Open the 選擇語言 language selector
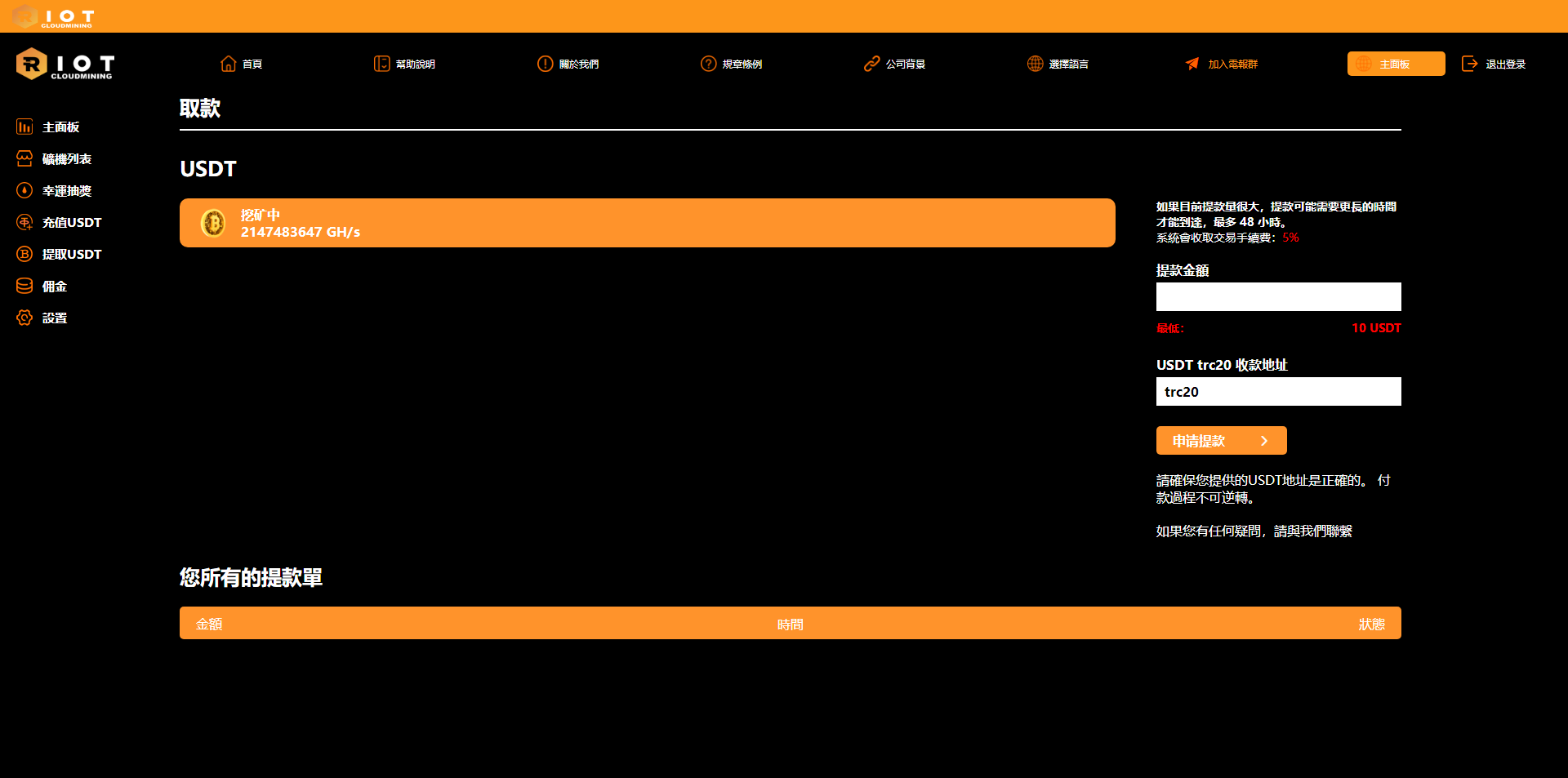The width and height of the screenshot is (1568, 778). (1069, 64)
